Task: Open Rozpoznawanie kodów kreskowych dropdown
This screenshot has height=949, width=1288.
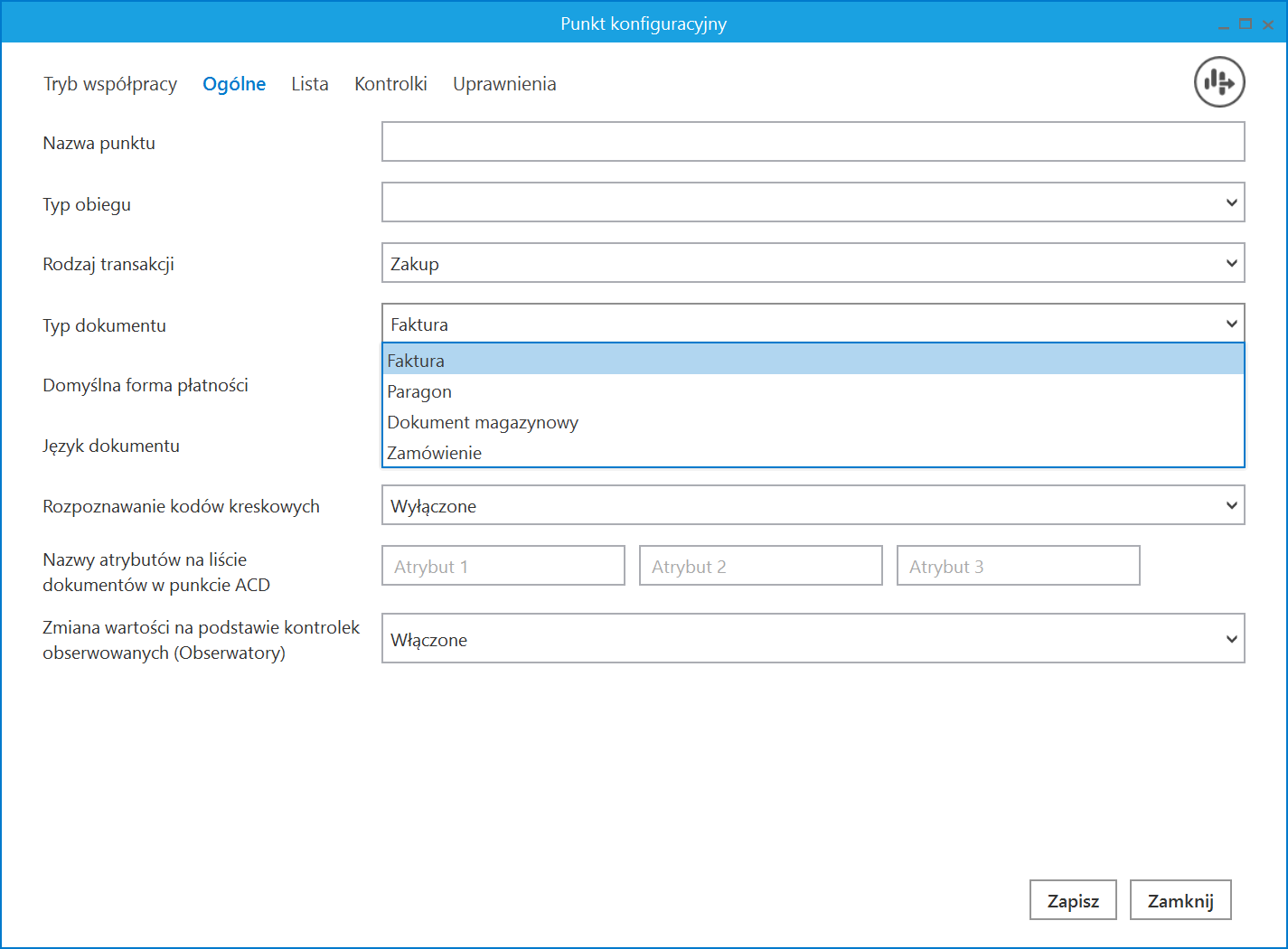Action: point(813,505)
